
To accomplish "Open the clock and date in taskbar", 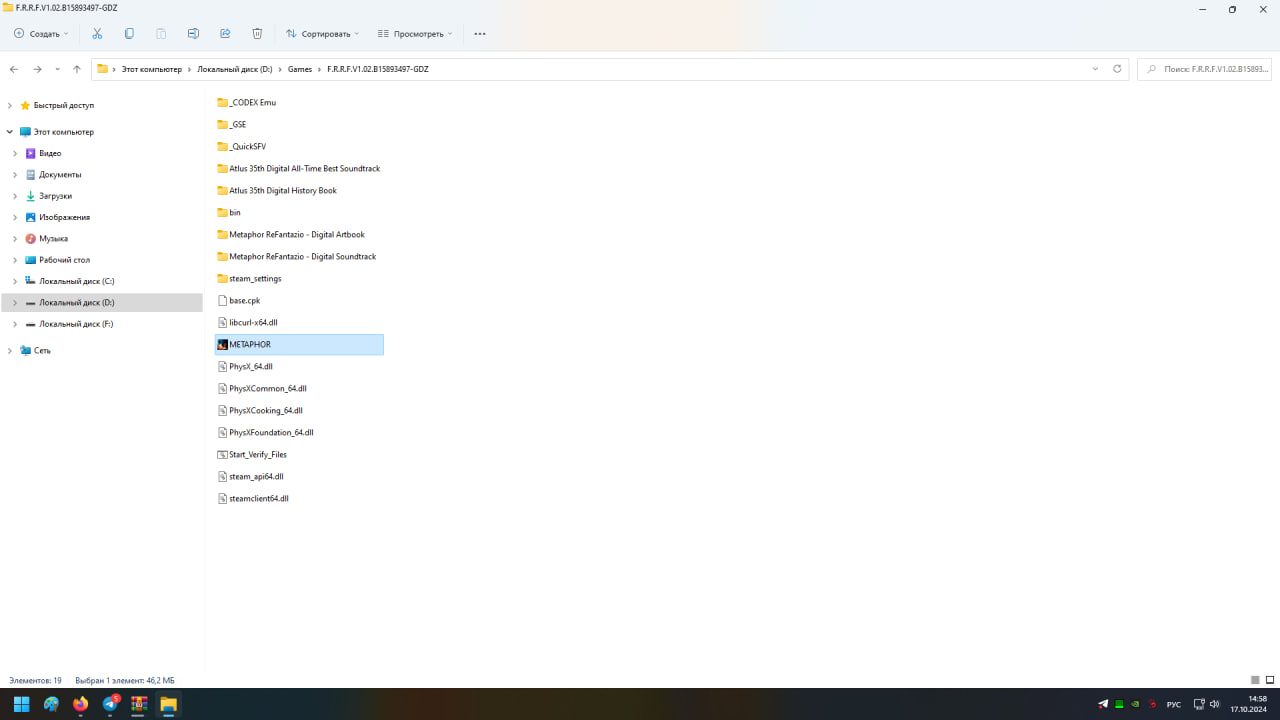I will point(1250,704).
